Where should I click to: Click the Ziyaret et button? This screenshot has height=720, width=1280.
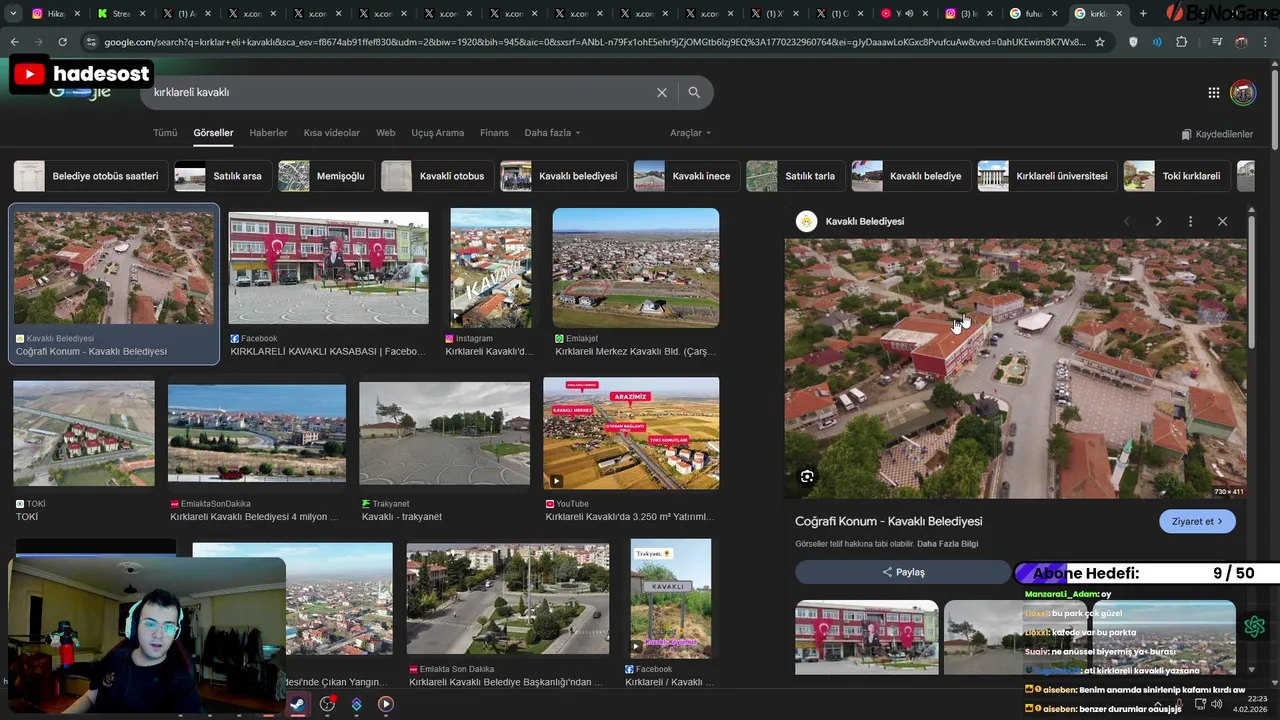point(1197,521)
